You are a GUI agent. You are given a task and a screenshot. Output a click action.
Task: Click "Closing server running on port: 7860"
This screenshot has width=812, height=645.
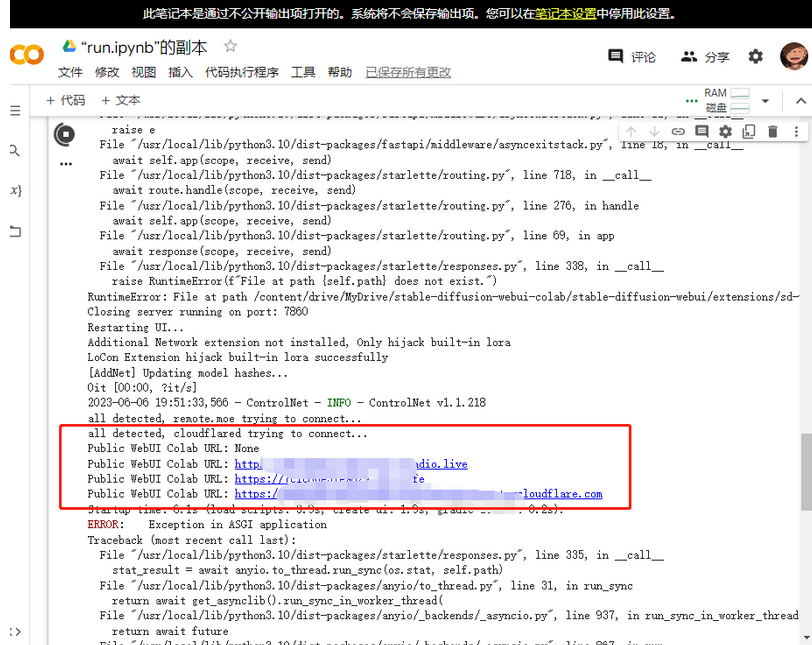pos(198,312)
